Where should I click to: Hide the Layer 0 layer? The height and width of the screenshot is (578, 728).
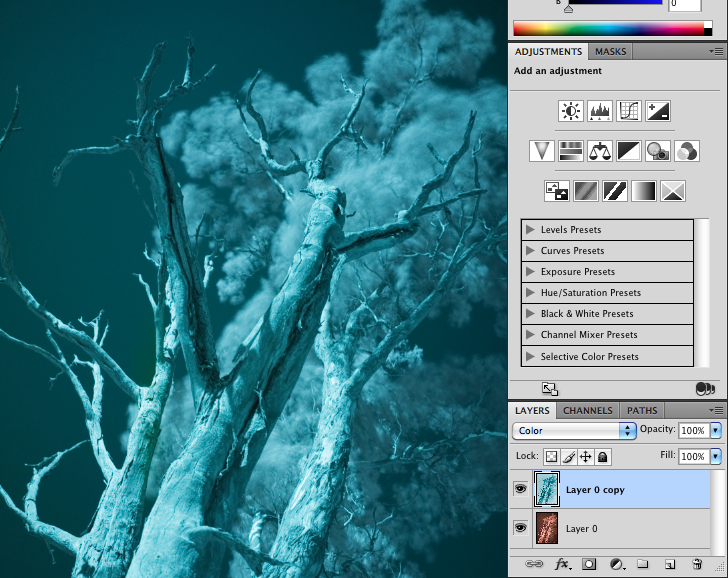click(x=520, y=527)
